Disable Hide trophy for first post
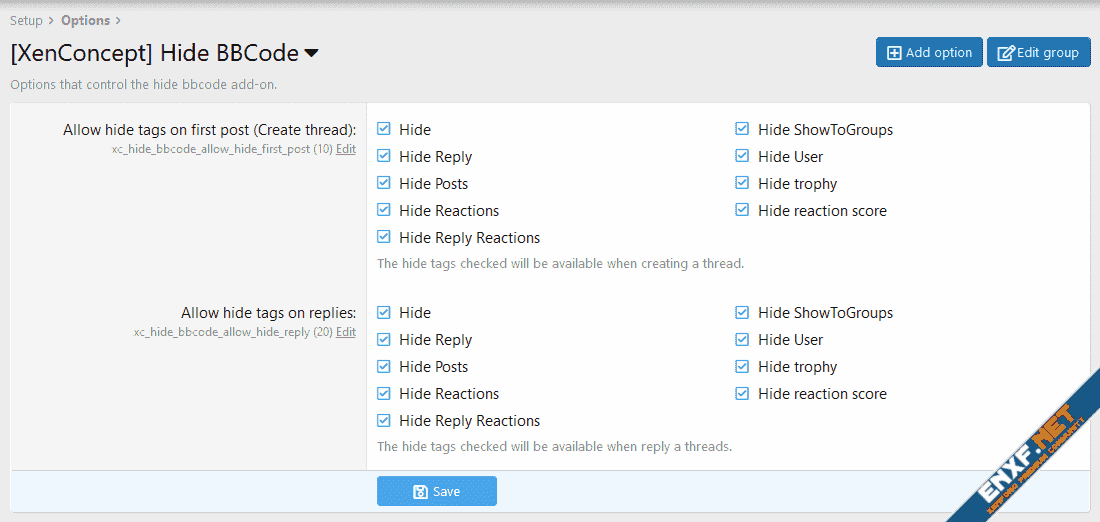The image size is (1100, 522). point(742,183)
